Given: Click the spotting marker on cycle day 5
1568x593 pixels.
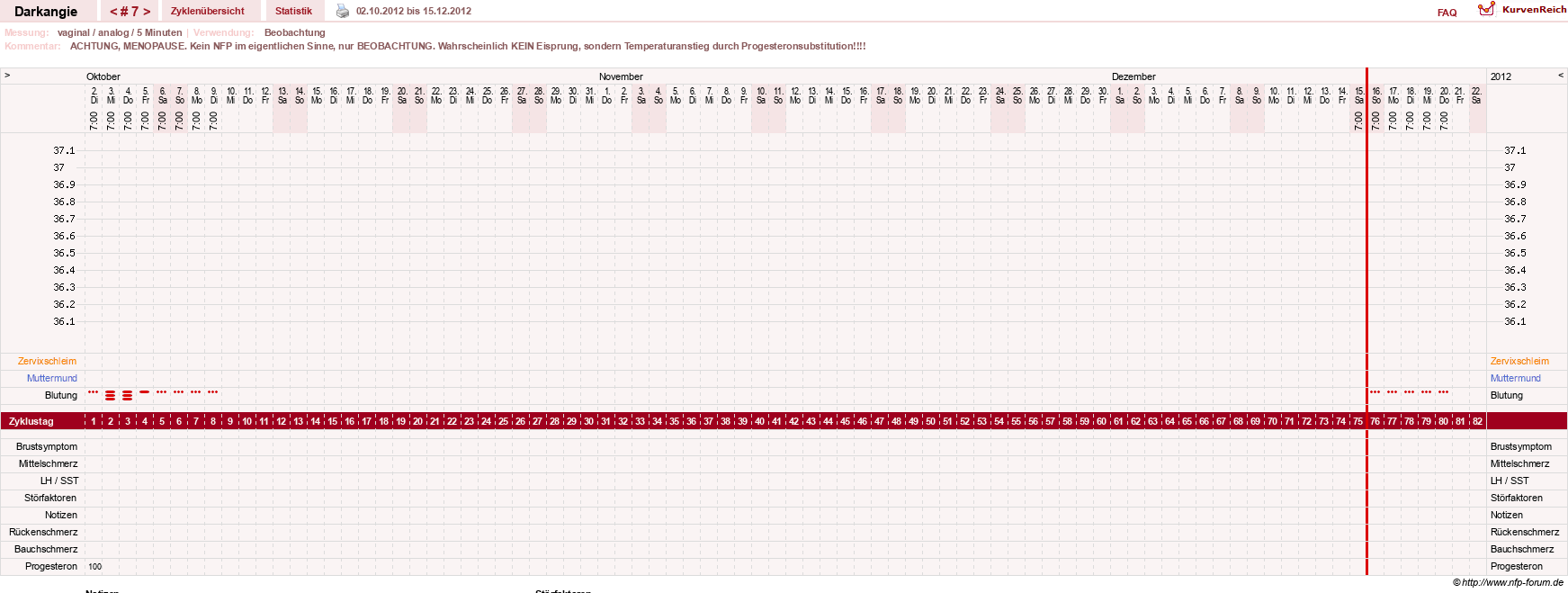Looking at the screenshot, I should pos(161,392).
